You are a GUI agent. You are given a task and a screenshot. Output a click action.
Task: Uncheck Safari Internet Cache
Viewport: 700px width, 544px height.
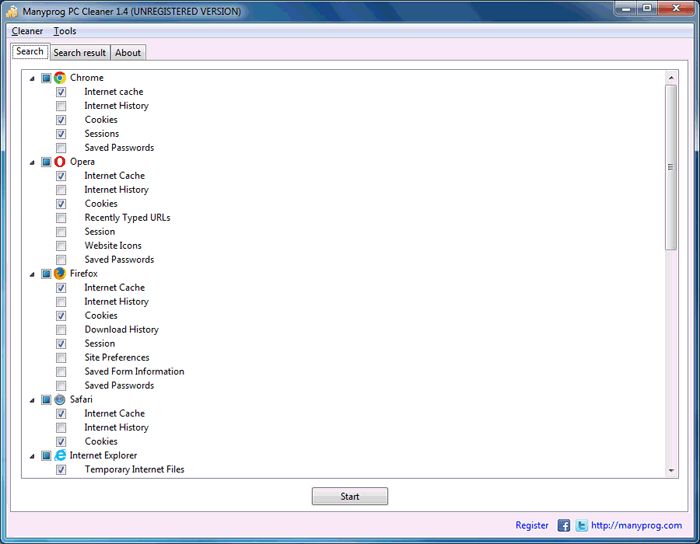[61, 414]
